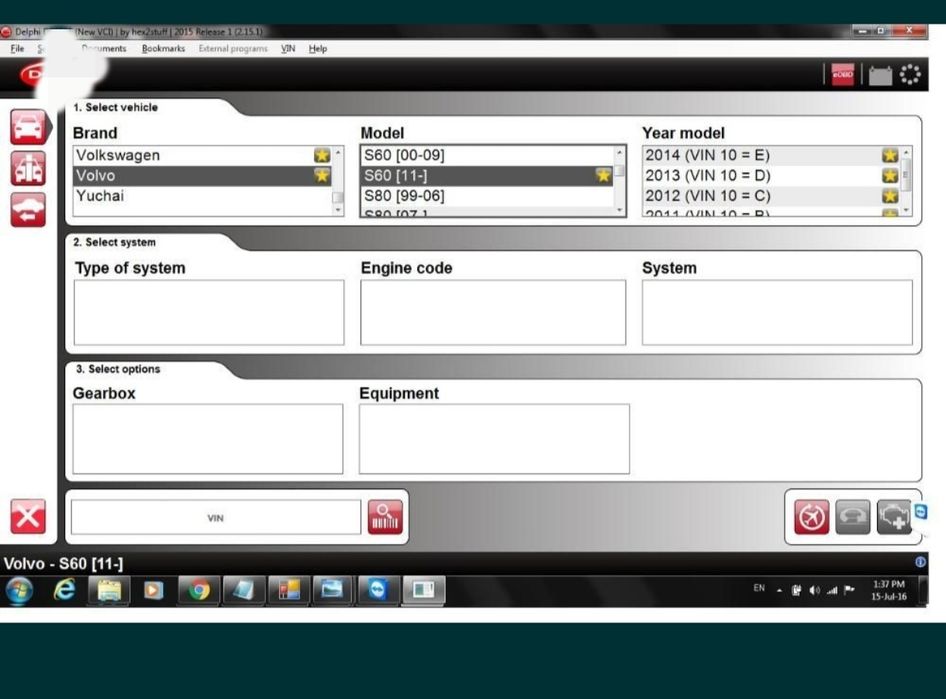Click the car with return arrow icon

tap(28, 210)
